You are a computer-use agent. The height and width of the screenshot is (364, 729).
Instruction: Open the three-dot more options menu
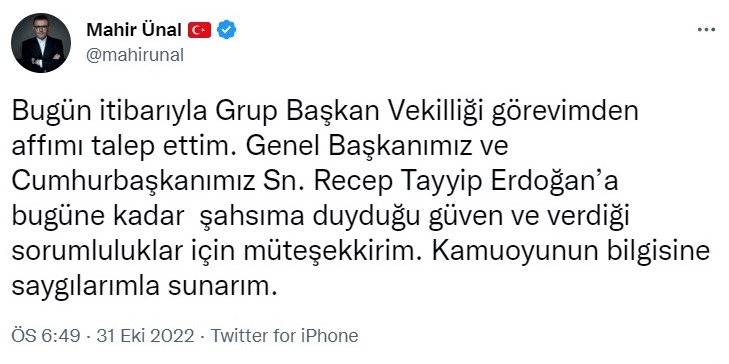(706, 30)
